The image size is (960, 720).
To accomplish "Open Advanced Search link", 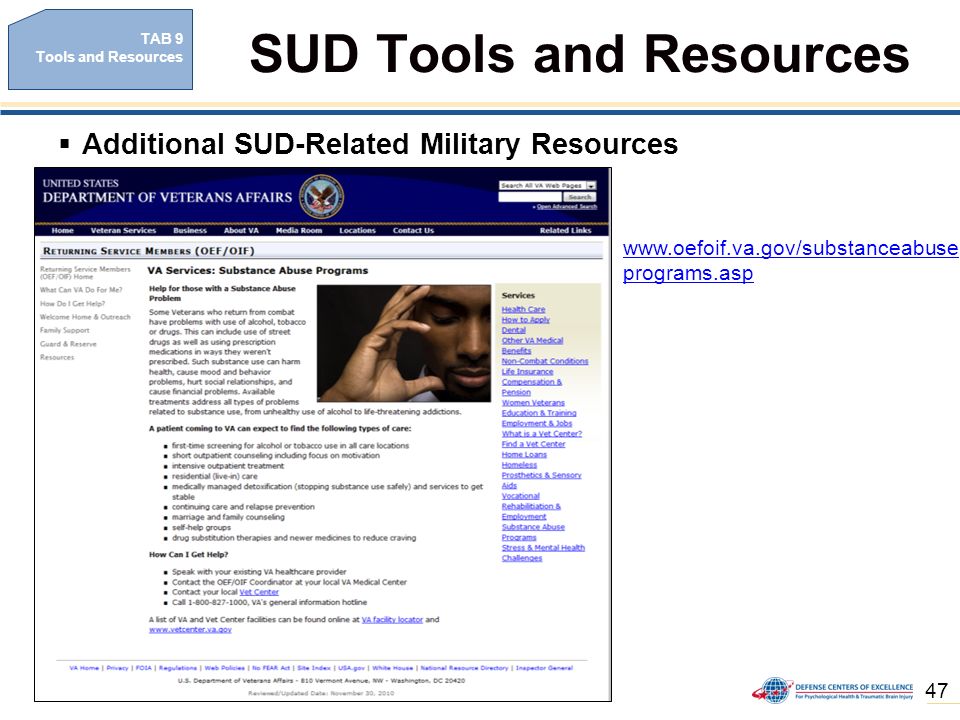I will [566, 207].
